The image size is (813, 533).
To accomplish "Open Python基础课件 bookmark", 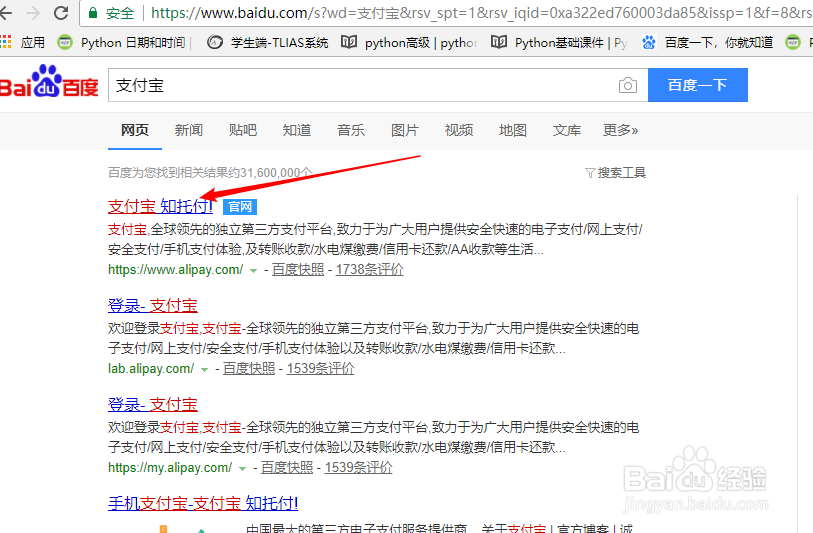I will coord(559,43).
